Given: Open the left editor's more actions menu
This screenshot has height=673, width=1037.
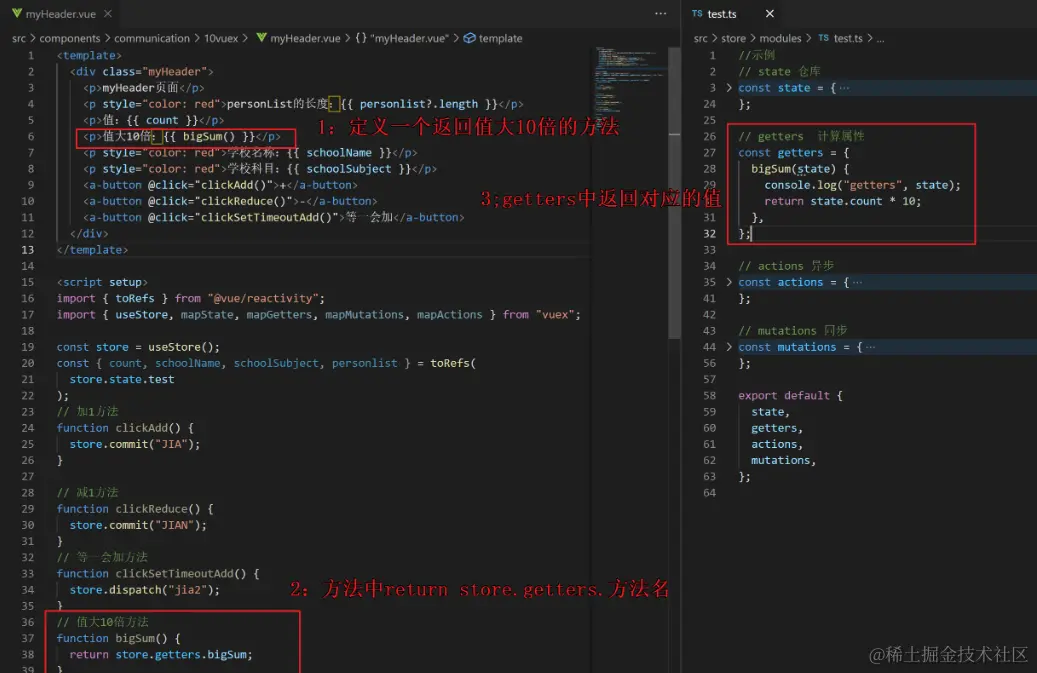Looking at the screenshot, I should (x=660, y=13).
